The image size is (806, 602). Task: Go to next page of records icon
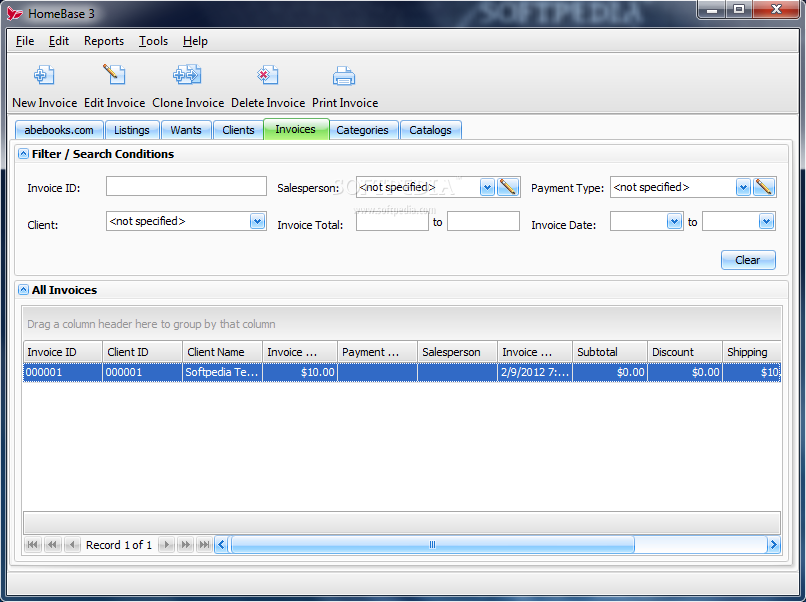tap(185, 544)
